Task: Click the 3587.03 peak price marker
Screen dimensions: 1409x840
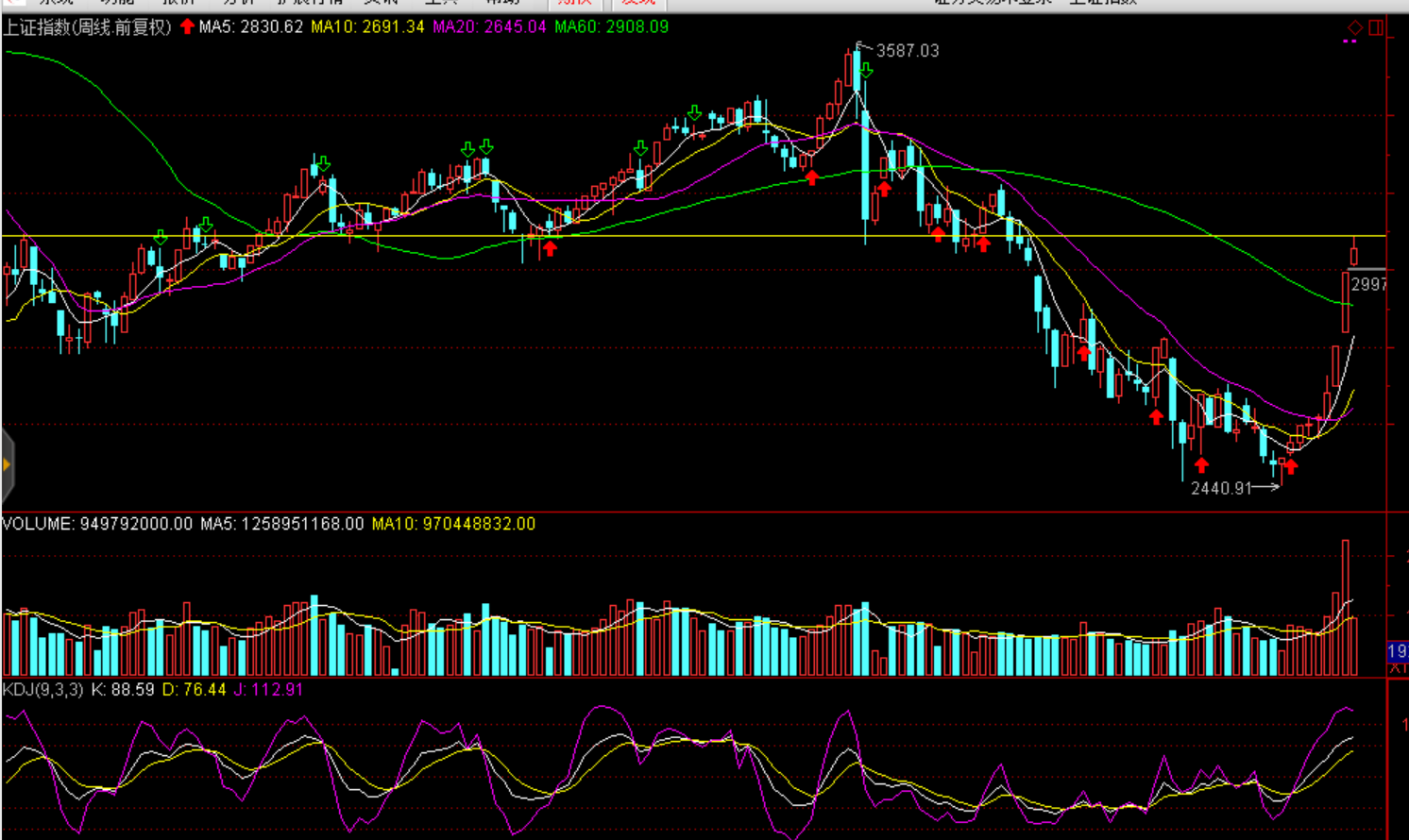Action: tap(907, 51)
